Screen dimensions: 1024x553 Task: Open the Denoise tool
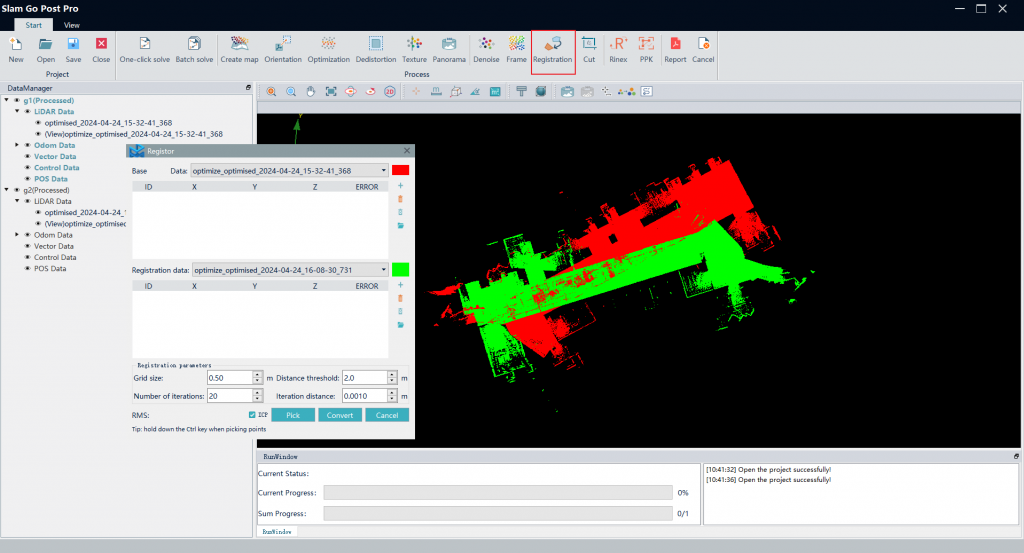coord(486,49)
